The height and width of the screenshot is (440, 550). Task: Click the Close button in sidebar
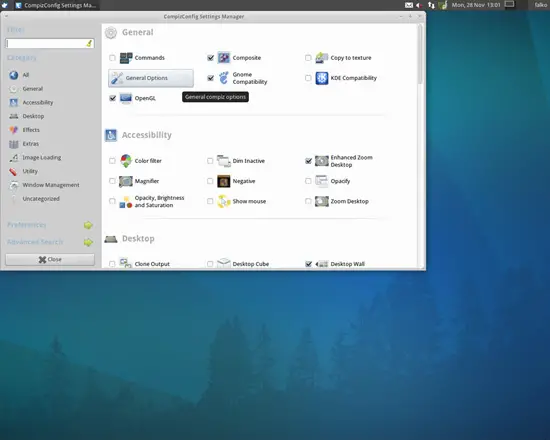click(x=50, y=260)
